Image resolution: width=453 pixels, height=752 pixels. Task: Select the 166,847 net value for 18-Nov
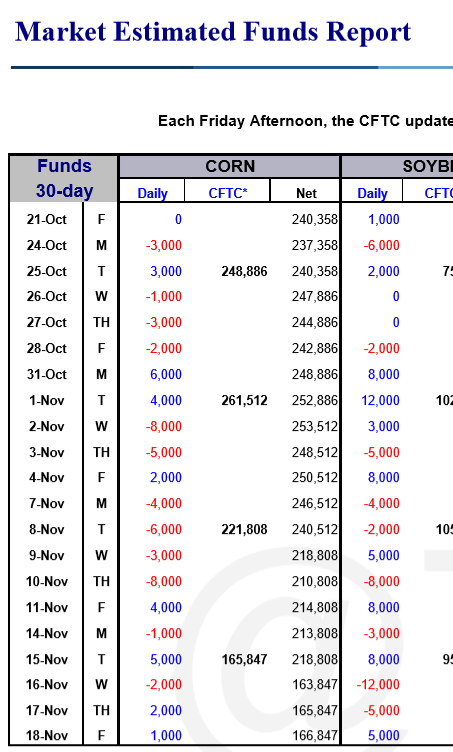[x=314, y=736]
